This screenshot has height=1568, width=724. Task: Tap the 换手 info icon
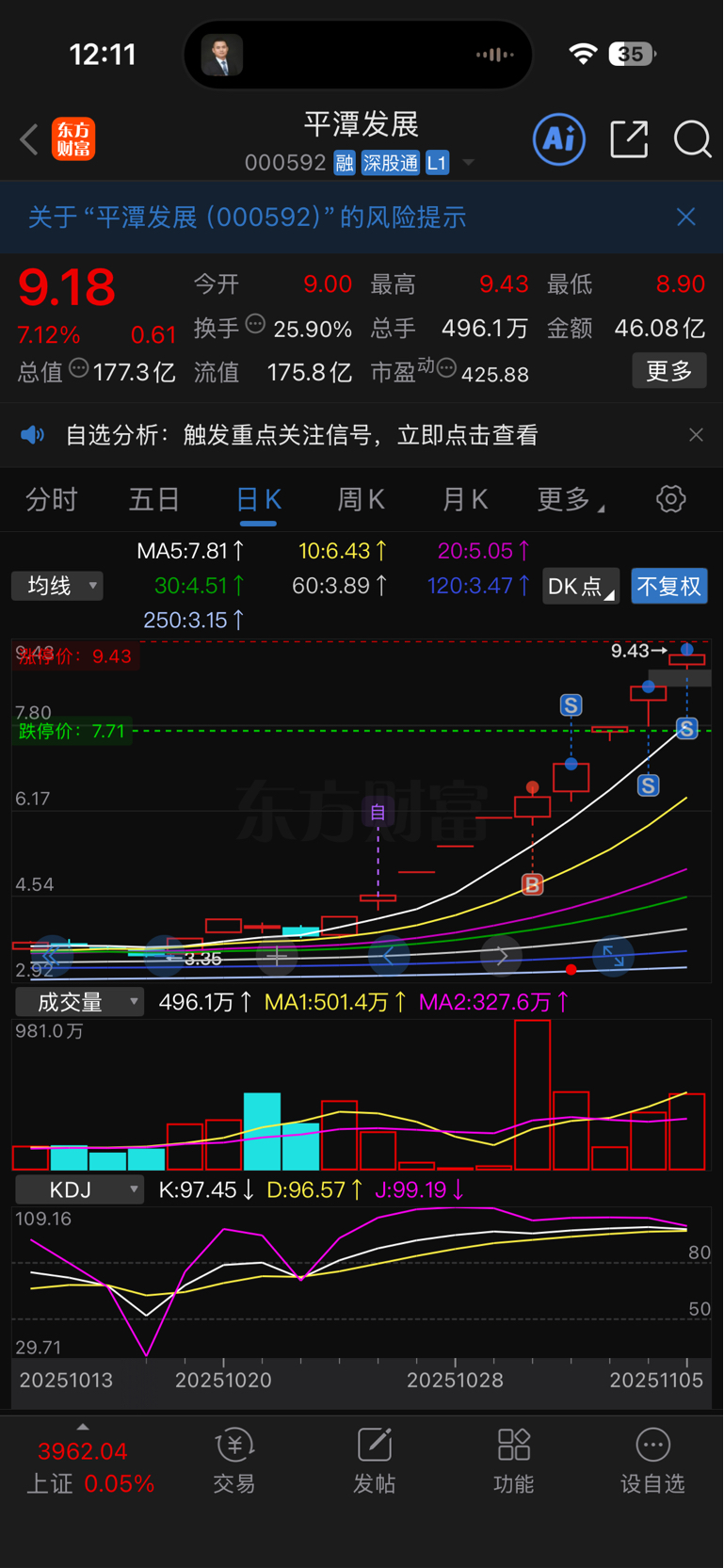click(255, 325)
